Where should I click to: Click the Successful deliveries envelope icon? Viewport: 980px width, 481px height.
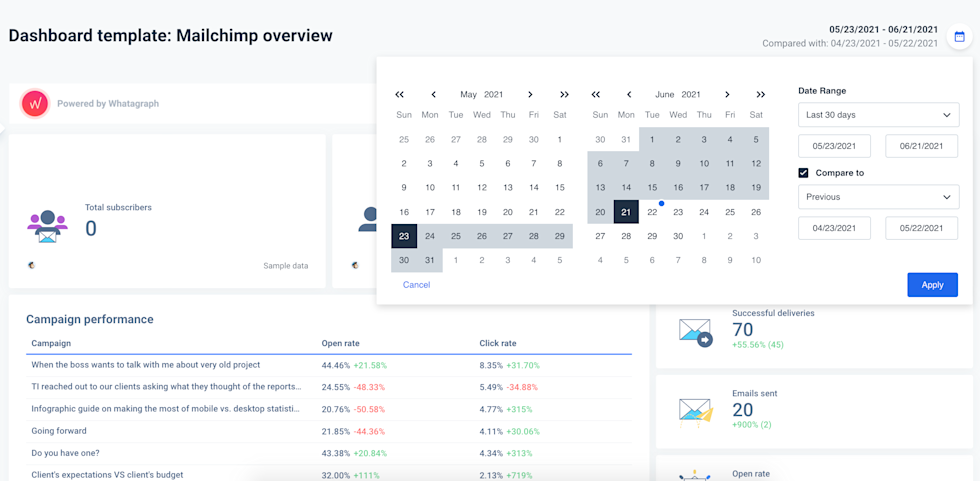(x=694, y=333)
